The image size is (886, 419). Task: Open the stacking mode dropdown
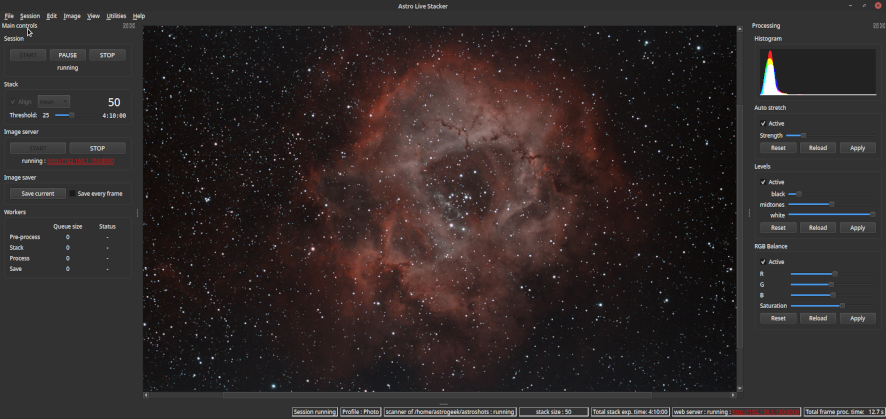(x=55, y=101)
